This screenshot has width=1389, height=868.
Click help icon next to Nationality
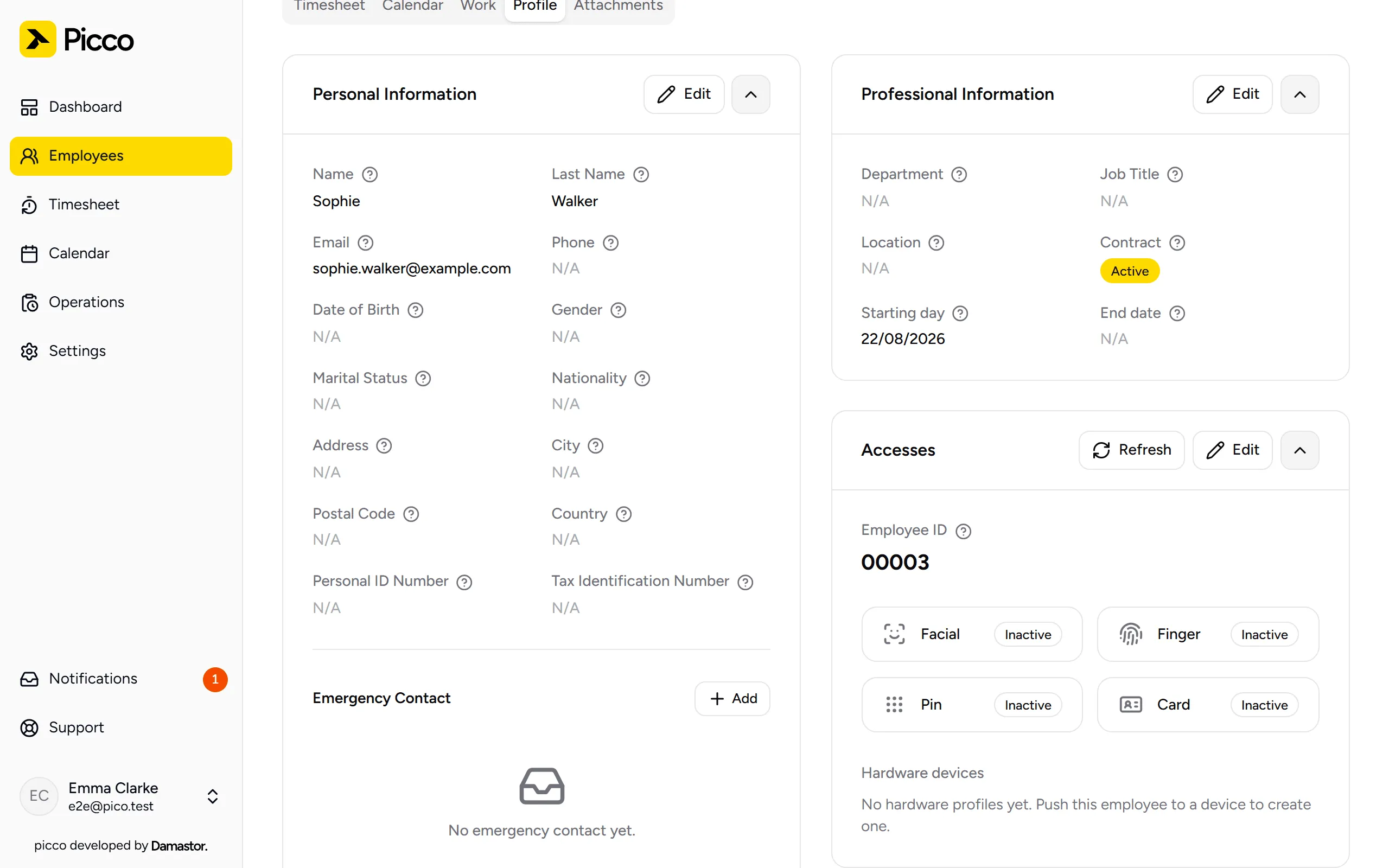[642, 378]
